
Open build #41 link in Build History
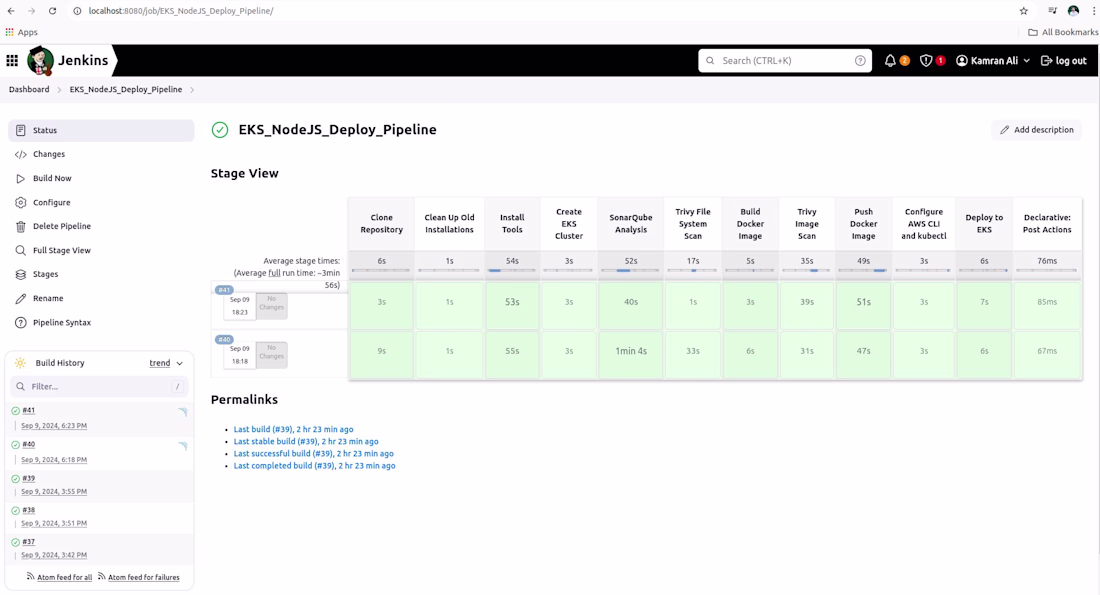tap(29, 410)
